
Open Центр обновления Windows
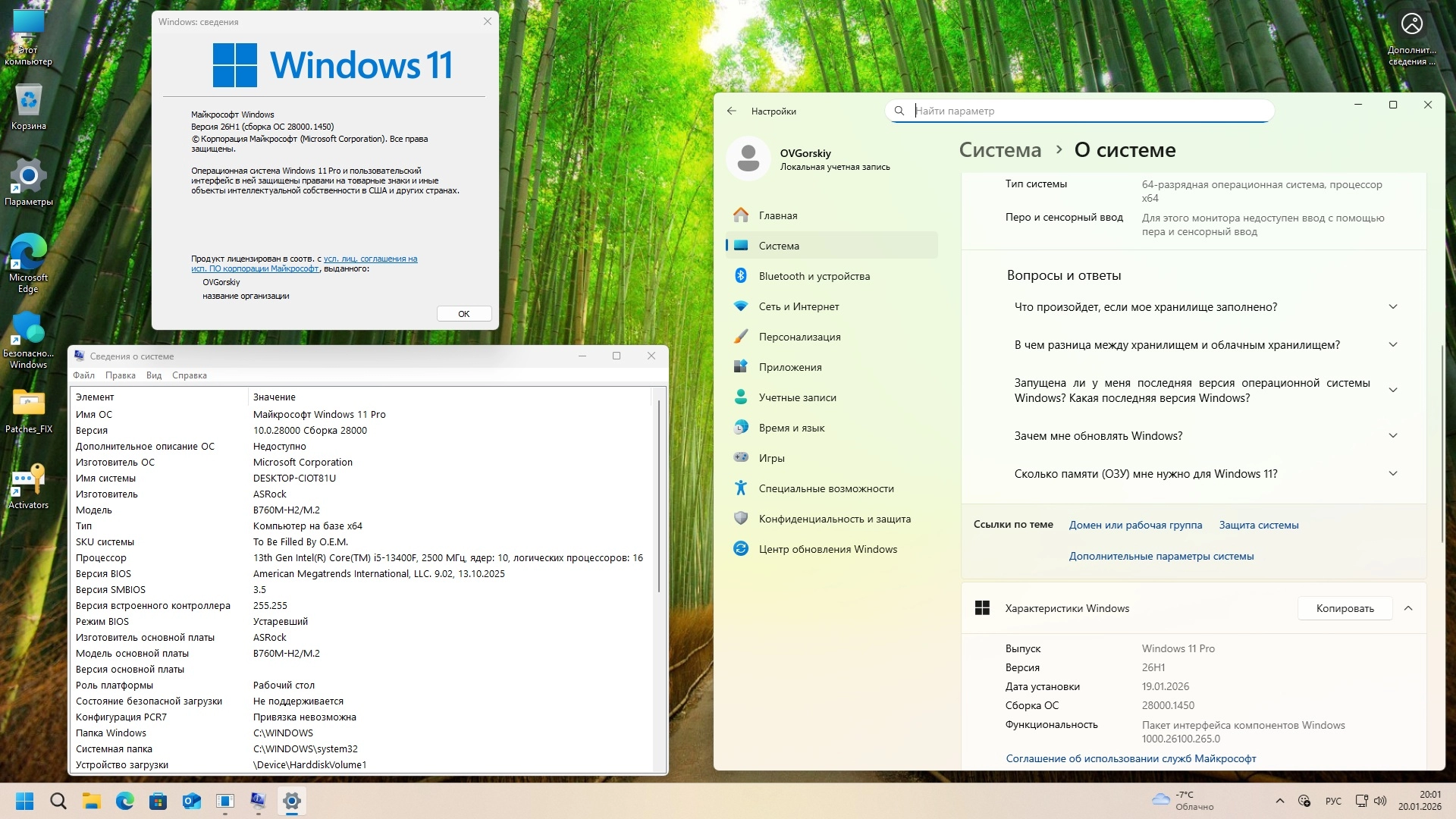tap(827, 548)
